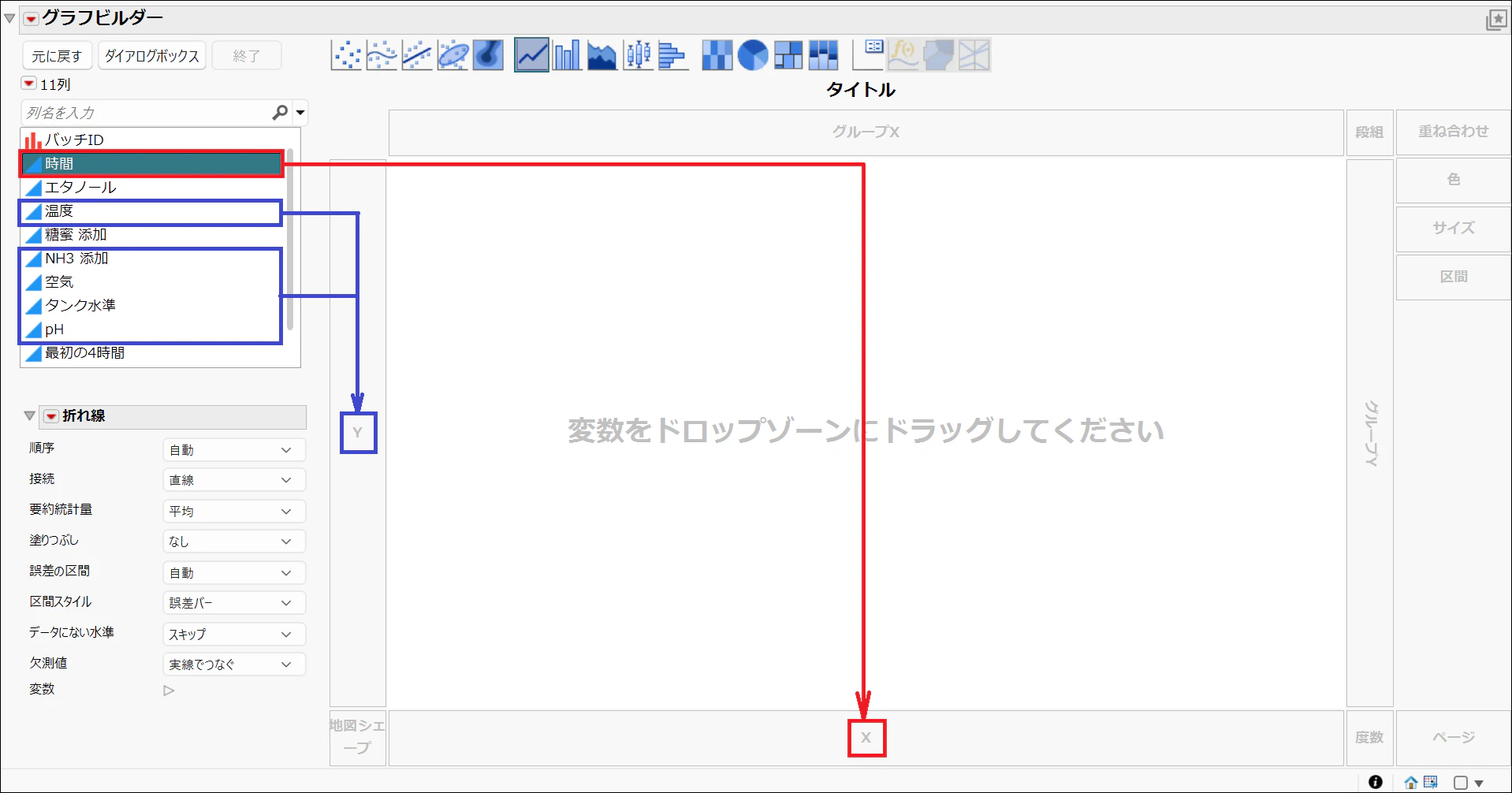Select the 空気 column
1512x793 pixels.
coord(154,281)
